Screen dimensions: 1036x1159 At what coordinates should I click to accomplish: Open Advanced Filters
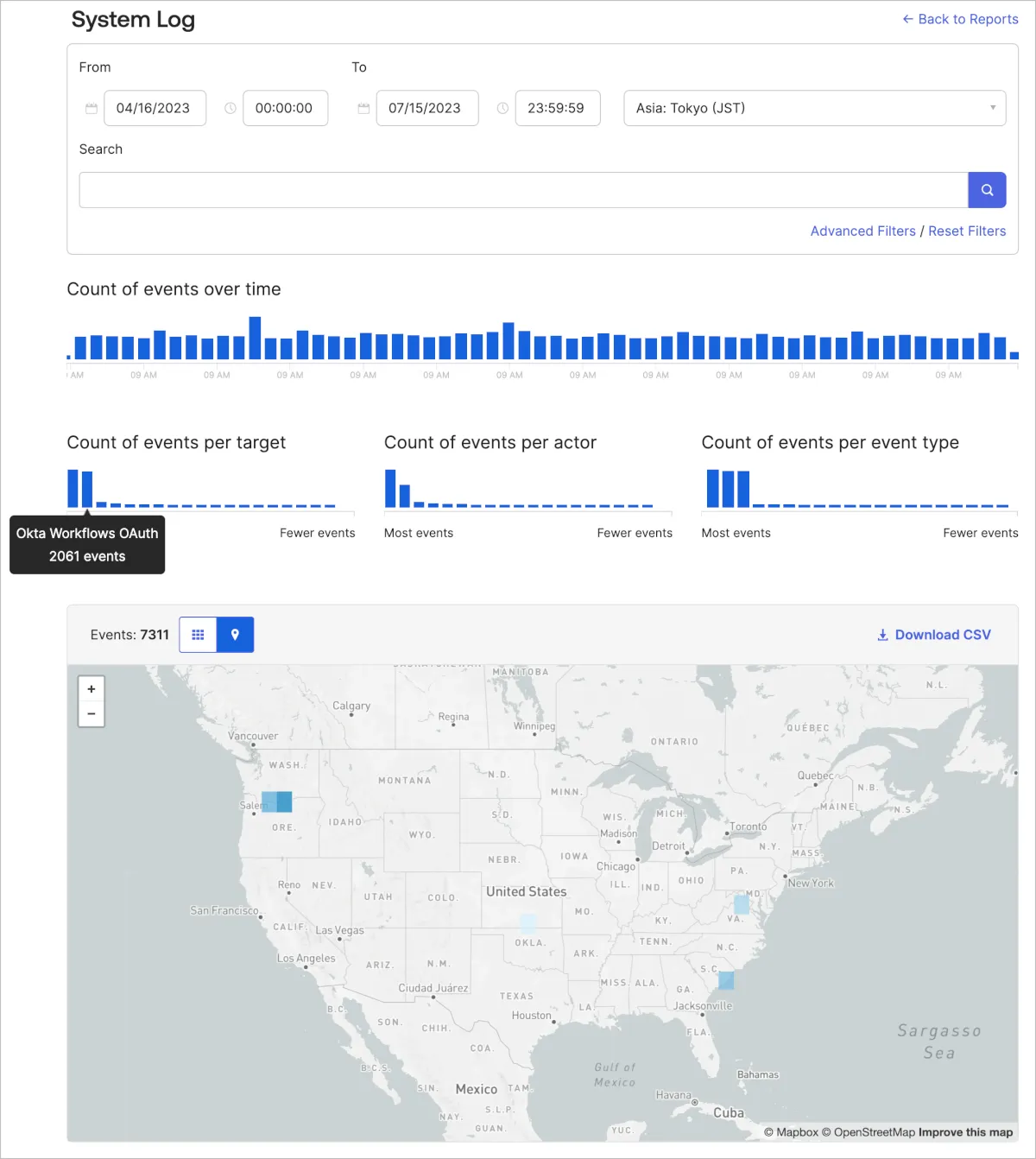coord(862,231)
